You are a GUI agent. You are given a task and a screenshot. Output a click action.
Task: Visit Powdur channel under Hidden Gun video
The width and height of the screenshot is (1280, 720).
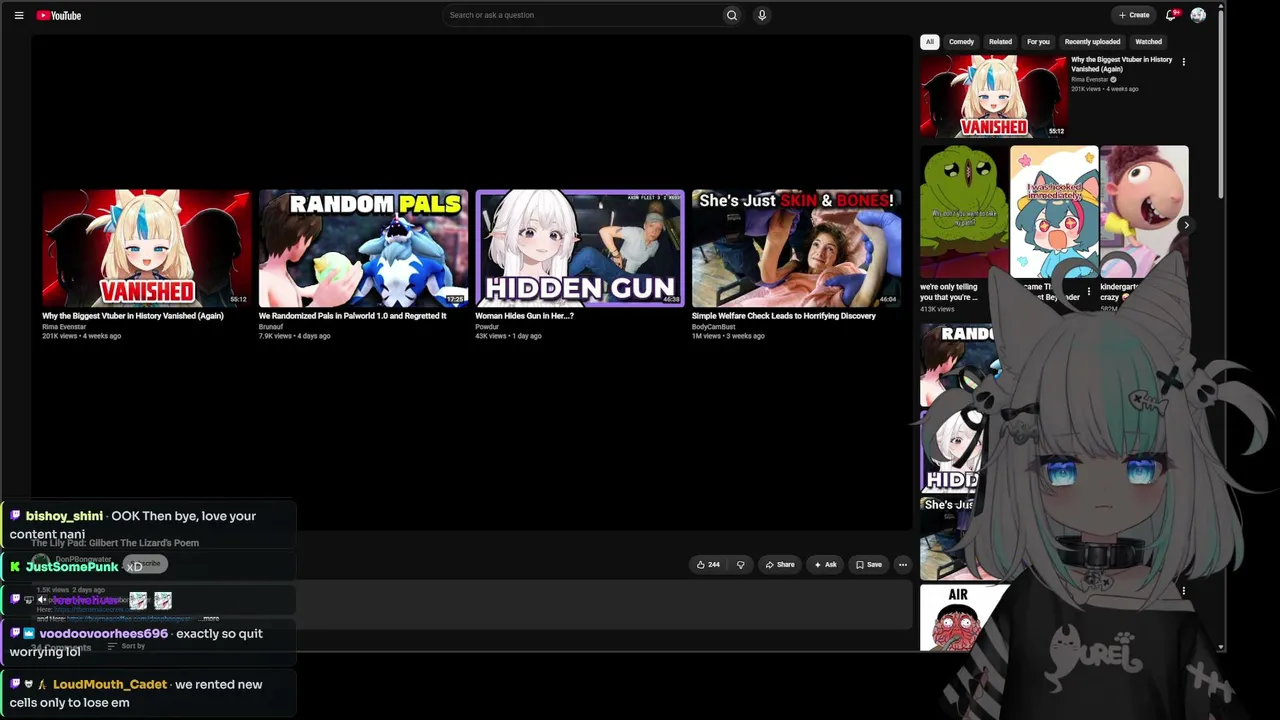click(487, 327)
